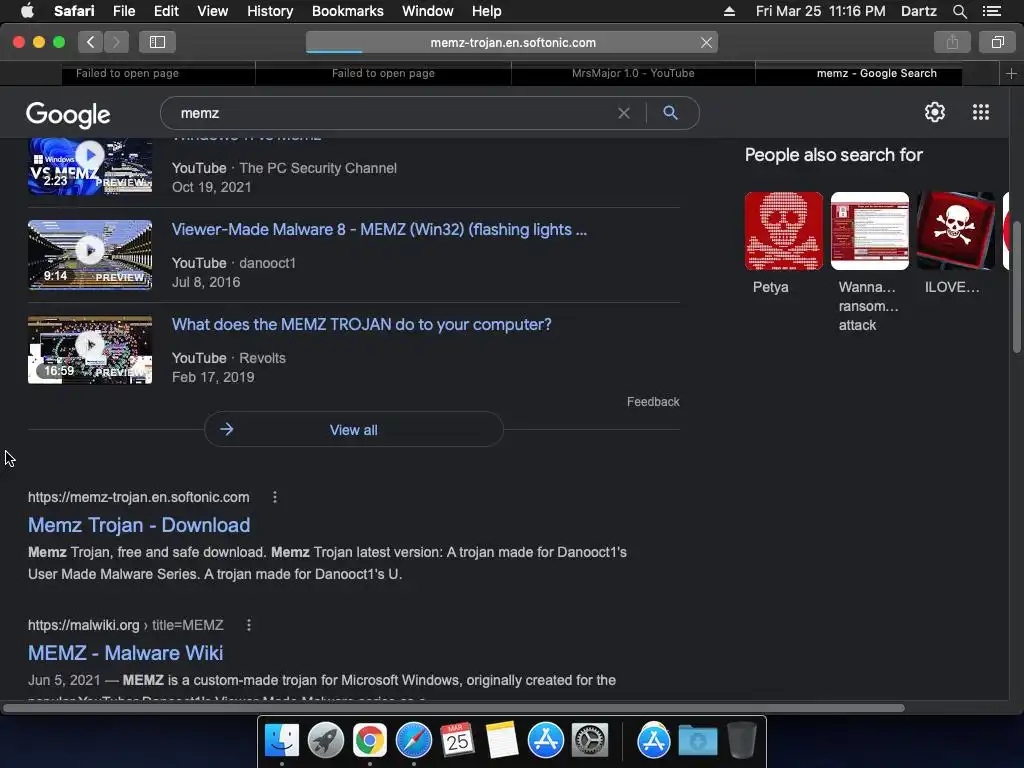Screen dimensions: 1024x768
Task: Open Memz Trojan - Download link
Action: 139,525
